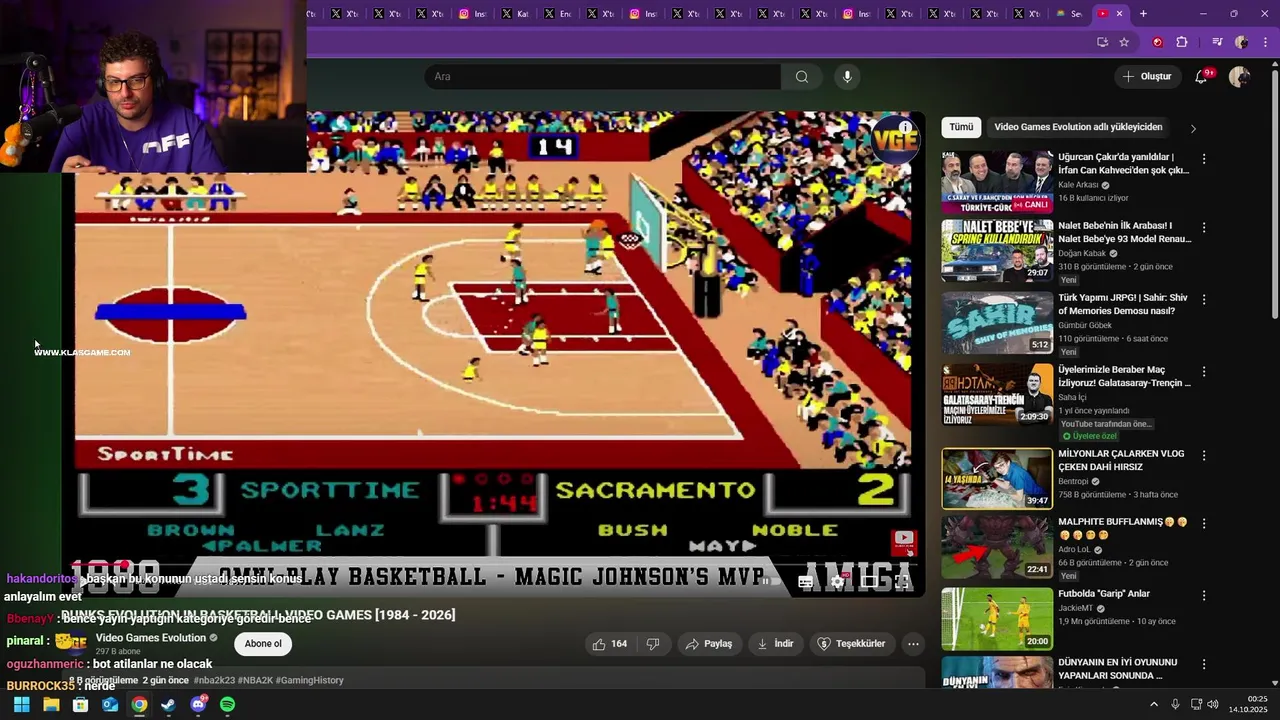This screenshot has width=1280, height=720.
Task: Click the red extension icon in toolbar
Action: pos(1158,42)
